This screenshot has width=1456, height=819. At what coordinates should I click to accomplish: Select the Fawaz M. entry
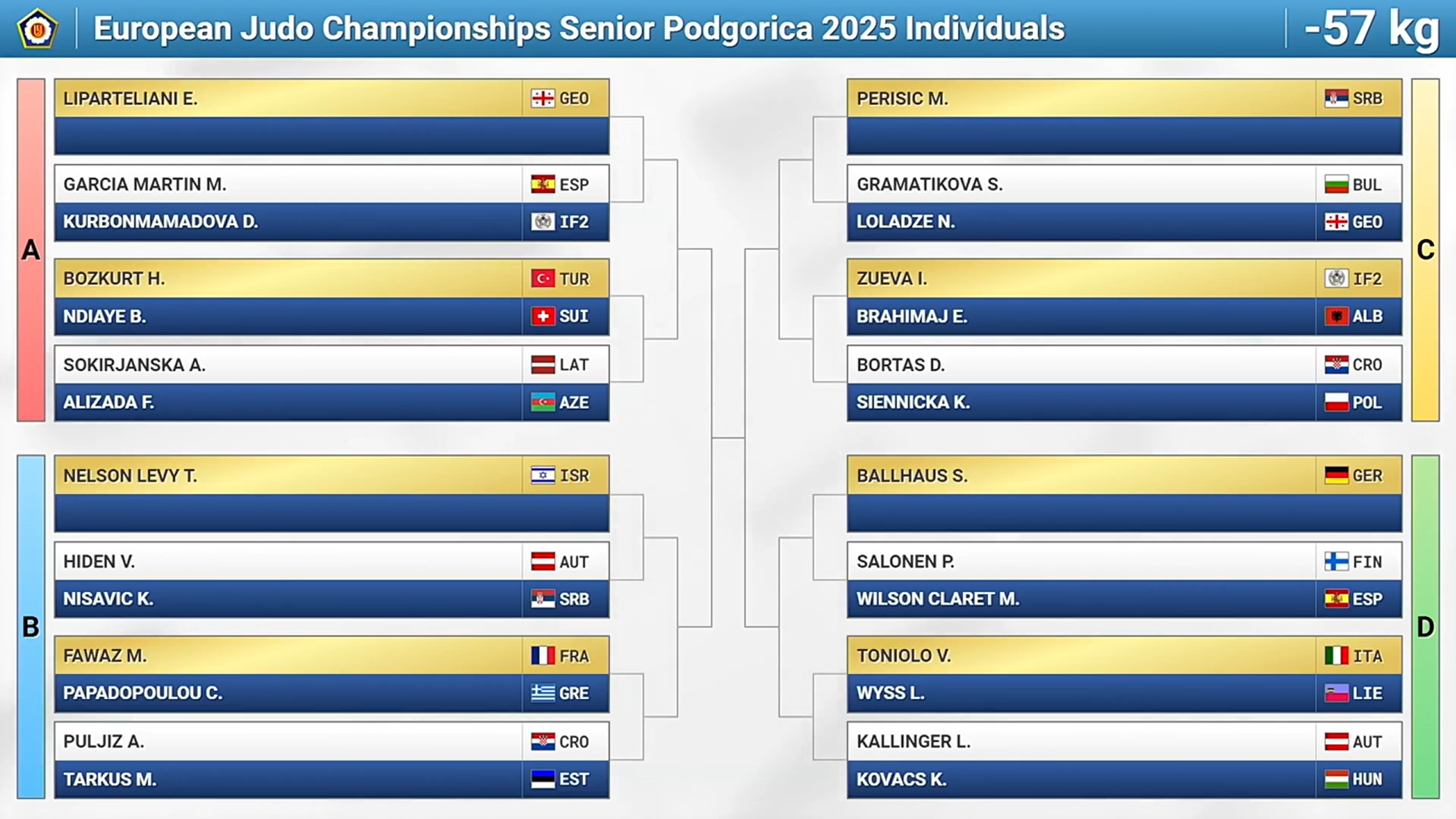[x=332, y=656]
